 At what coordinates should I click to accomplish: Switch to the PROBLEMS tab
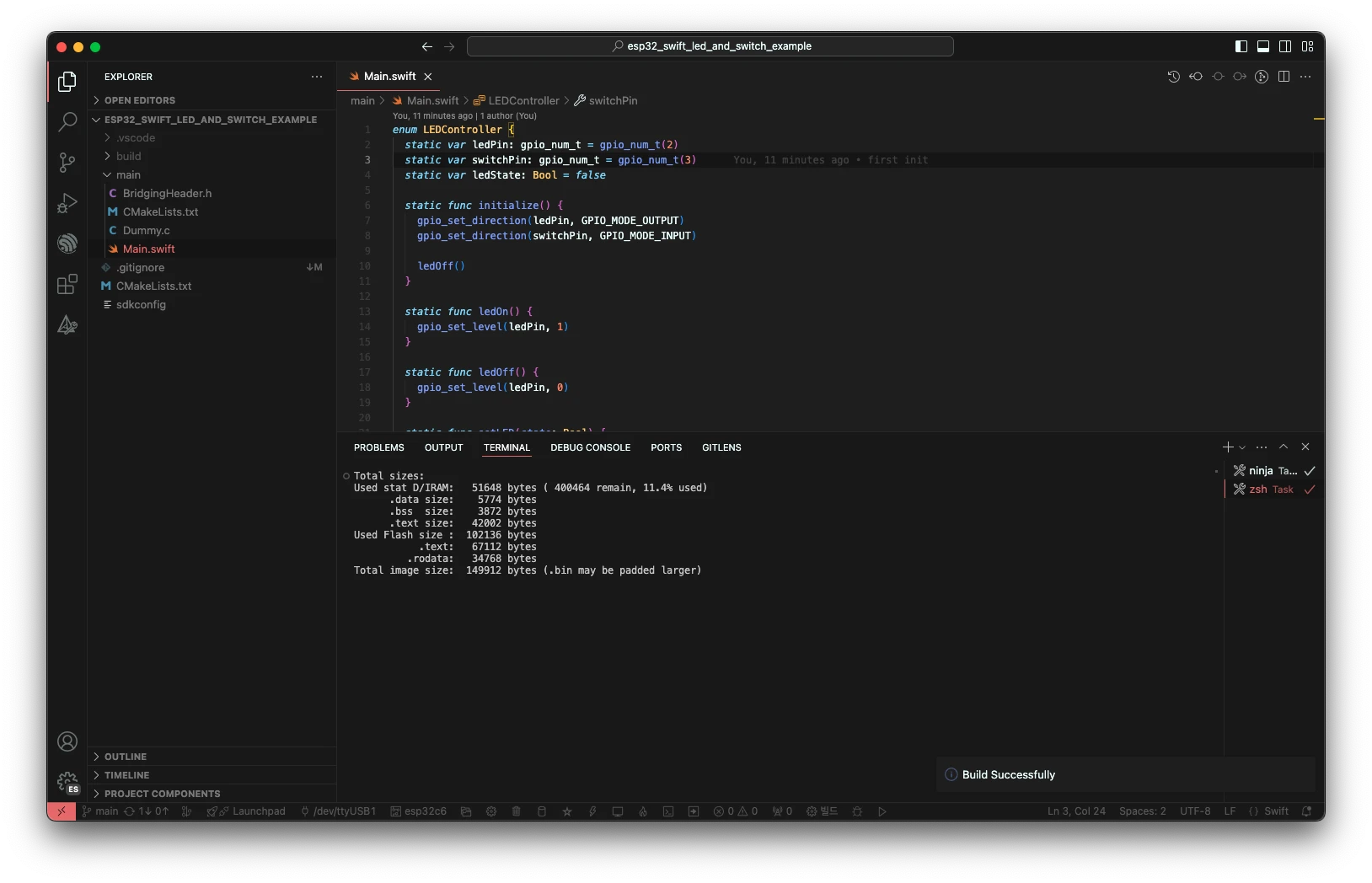pyautogui.click(x=378, y=447)
